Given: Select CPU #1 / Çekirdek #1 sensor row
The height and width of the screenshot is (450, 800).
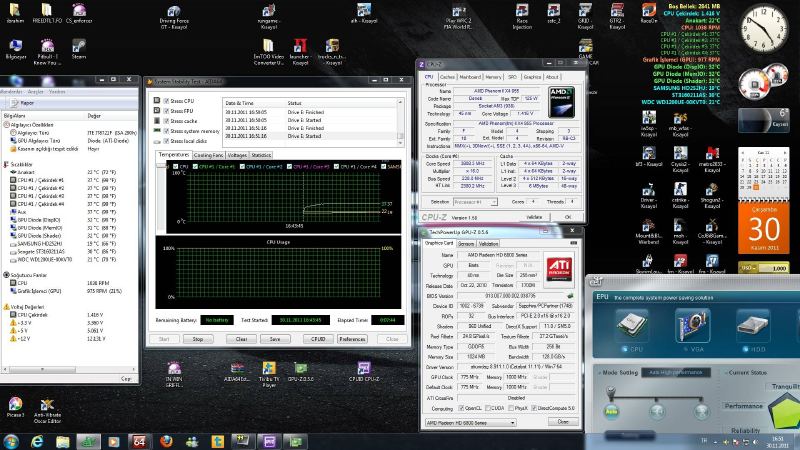Looking at the screenshot, I should 69,180.
